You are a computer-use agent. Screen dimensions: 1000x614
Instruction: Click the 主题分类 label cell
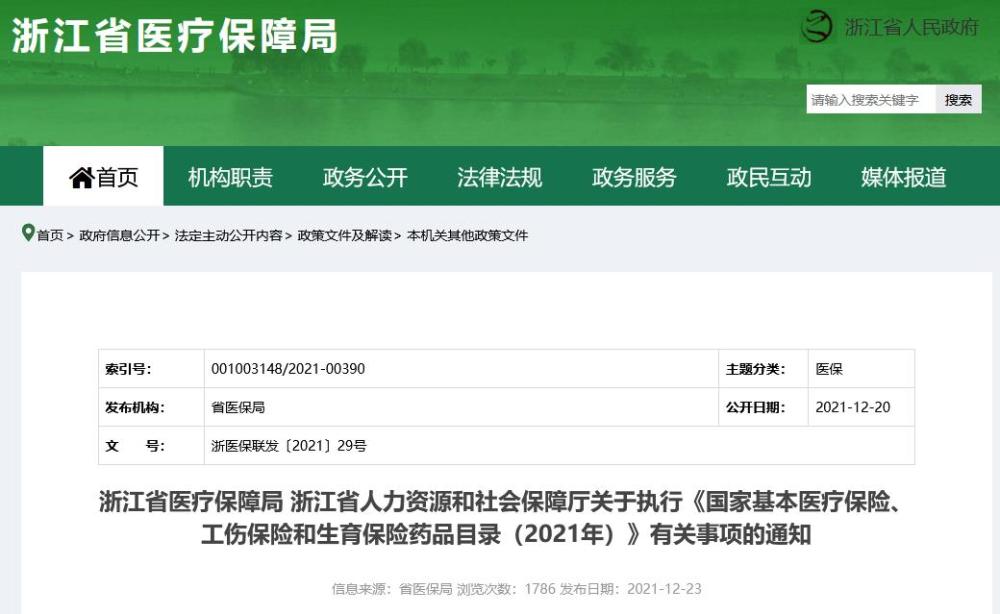coord(763,369)
